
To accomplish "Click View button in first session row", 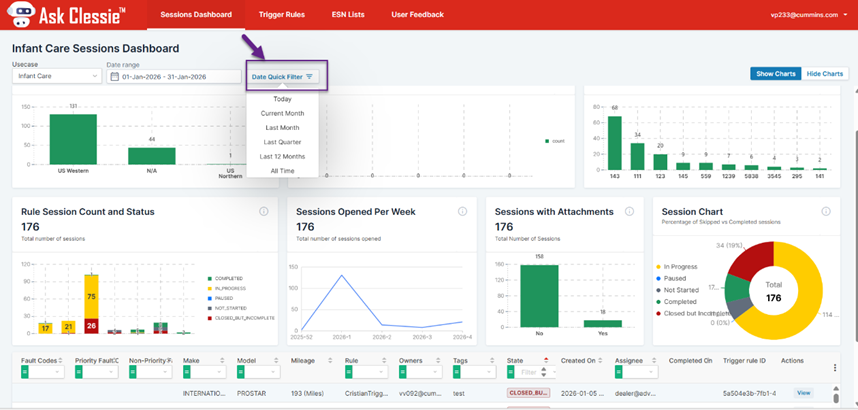I will (x=803, y=394).
